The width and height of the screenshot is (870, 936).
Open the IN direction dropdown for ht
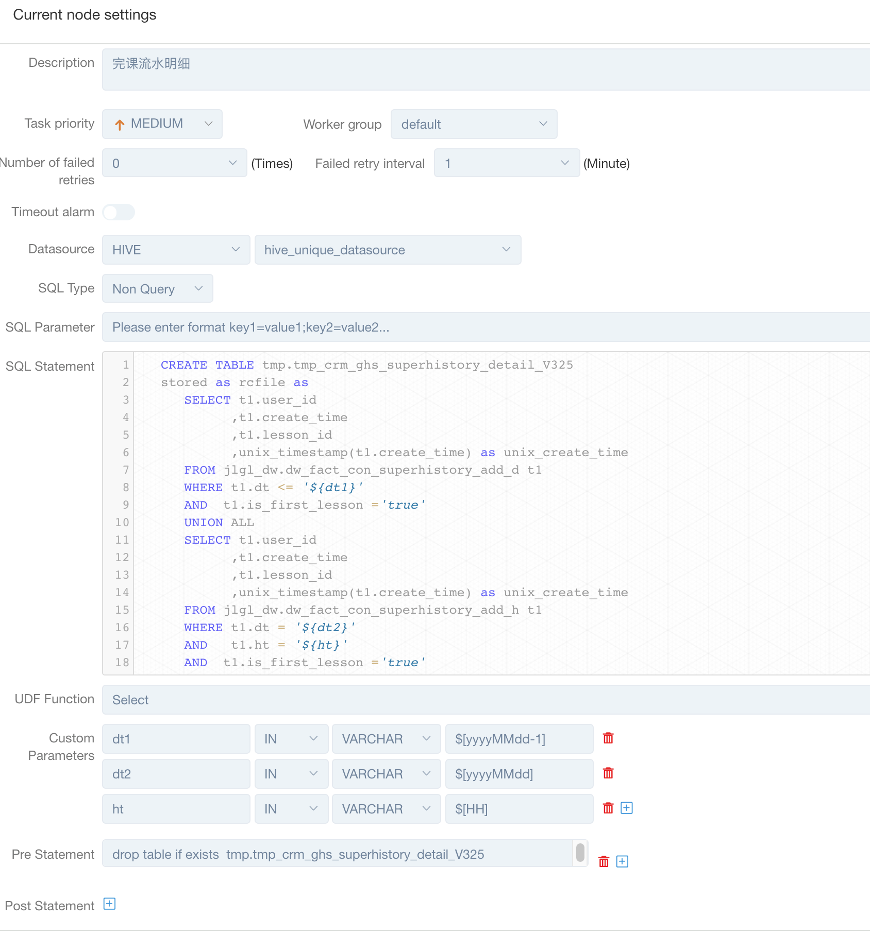pos(291,809)
